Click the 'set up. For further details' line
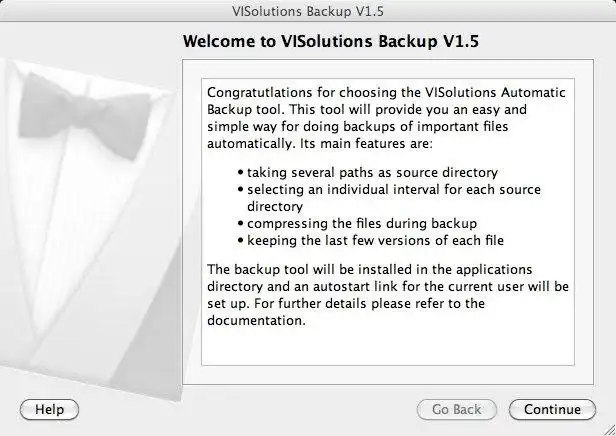The image size is (616, 436). click(344, 304)
